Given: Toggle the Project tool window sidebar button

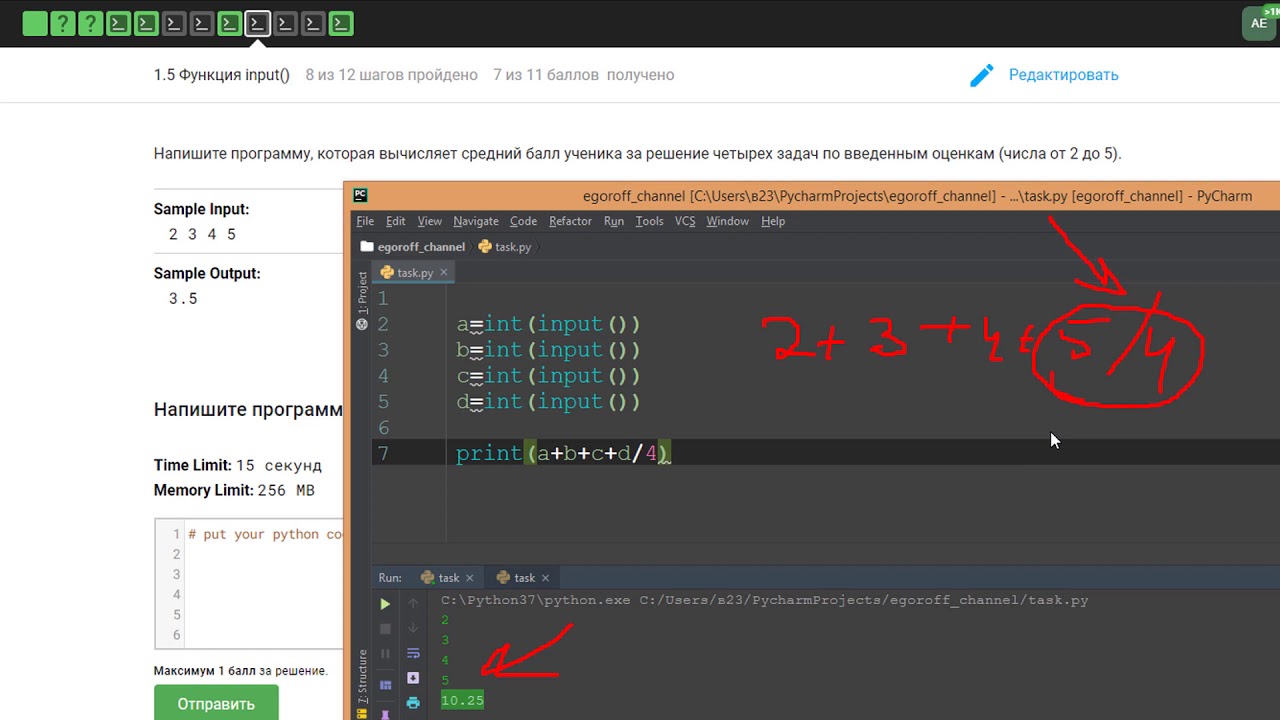Looking at the screenshot, I should click(x=362, y=301).
